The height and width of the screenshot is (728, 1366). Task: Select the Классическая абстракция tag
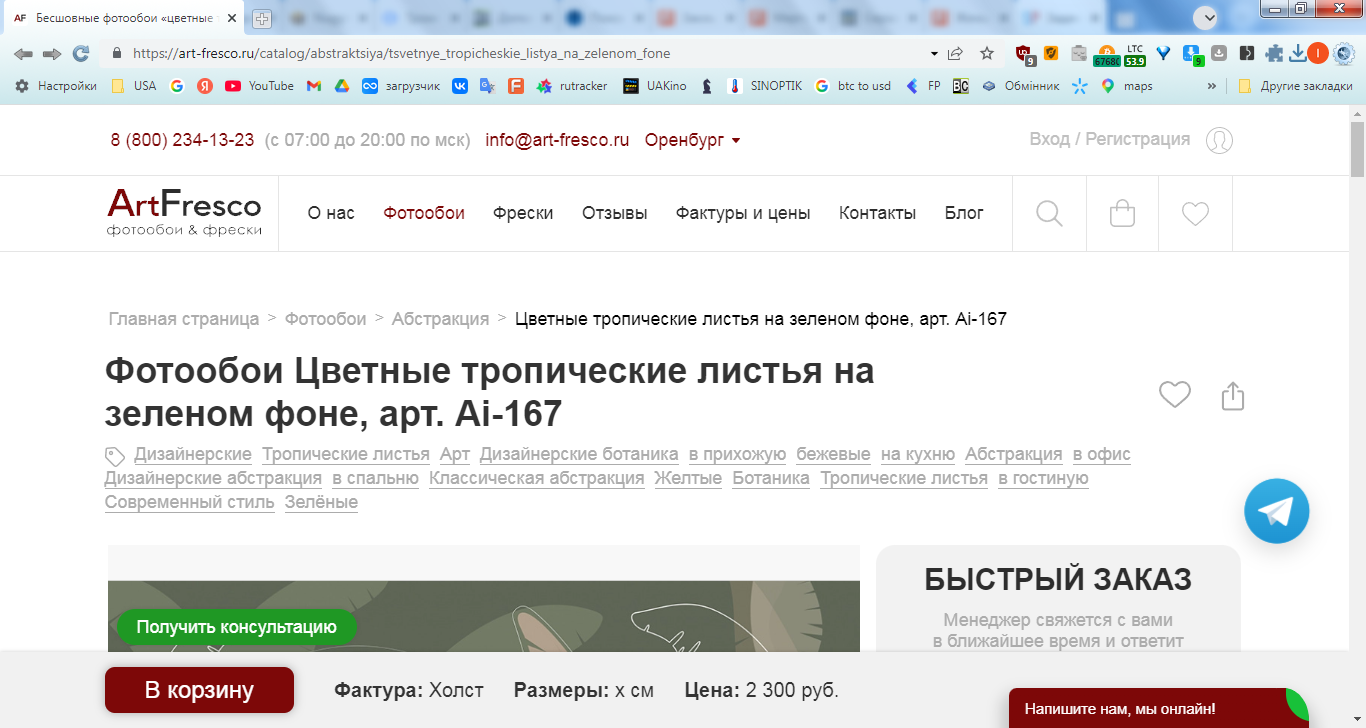tap(536, 479)
